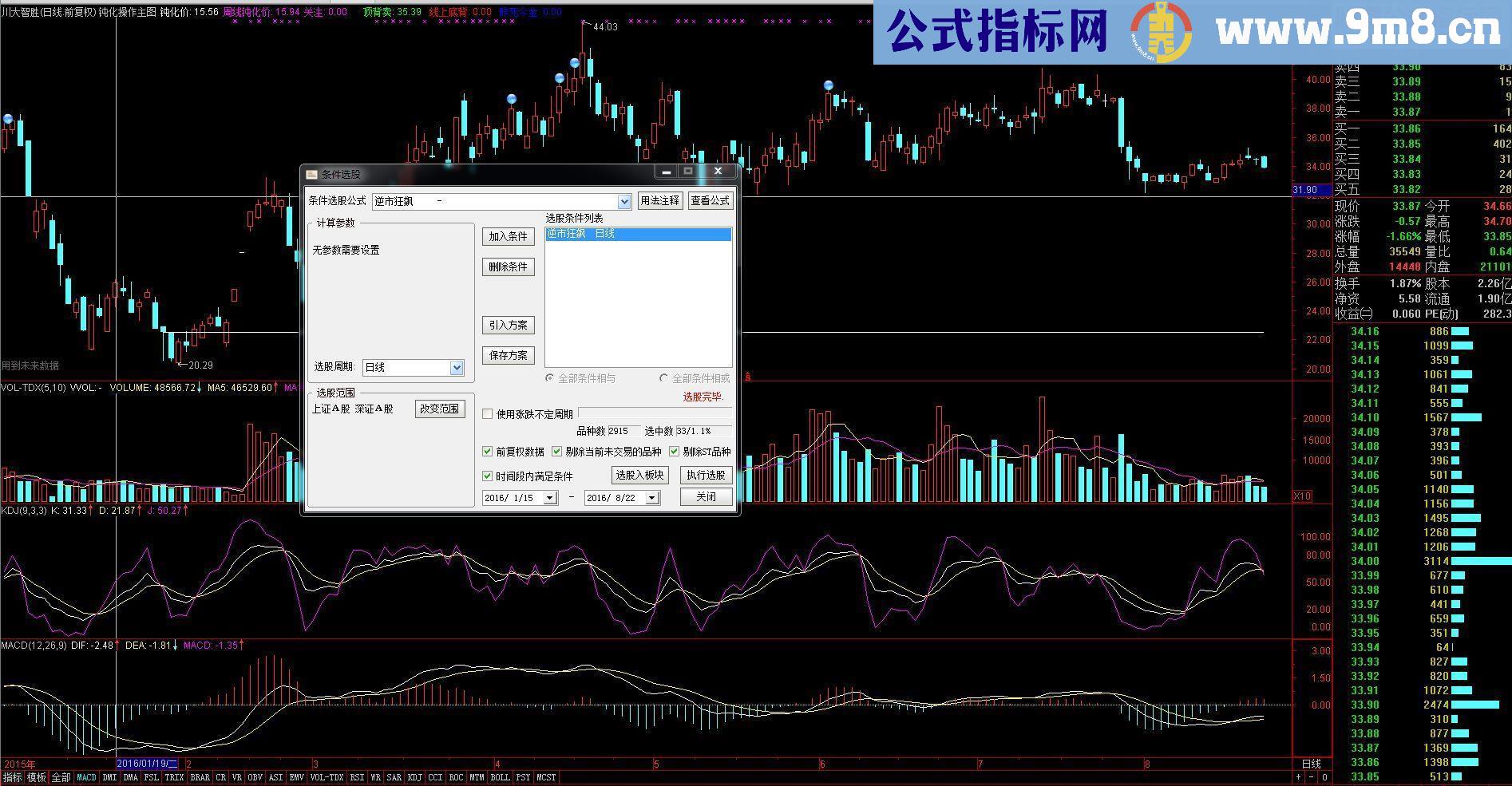
Task: Disable the 剔除ST品种 checkbox
Action: click(674, 452)
